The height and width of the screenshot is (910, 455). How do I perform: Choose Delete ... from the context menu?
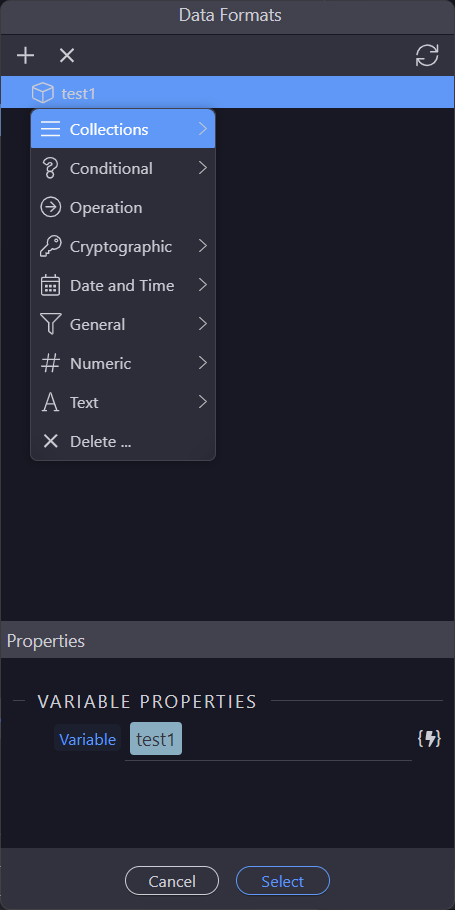tap(123, 442)
